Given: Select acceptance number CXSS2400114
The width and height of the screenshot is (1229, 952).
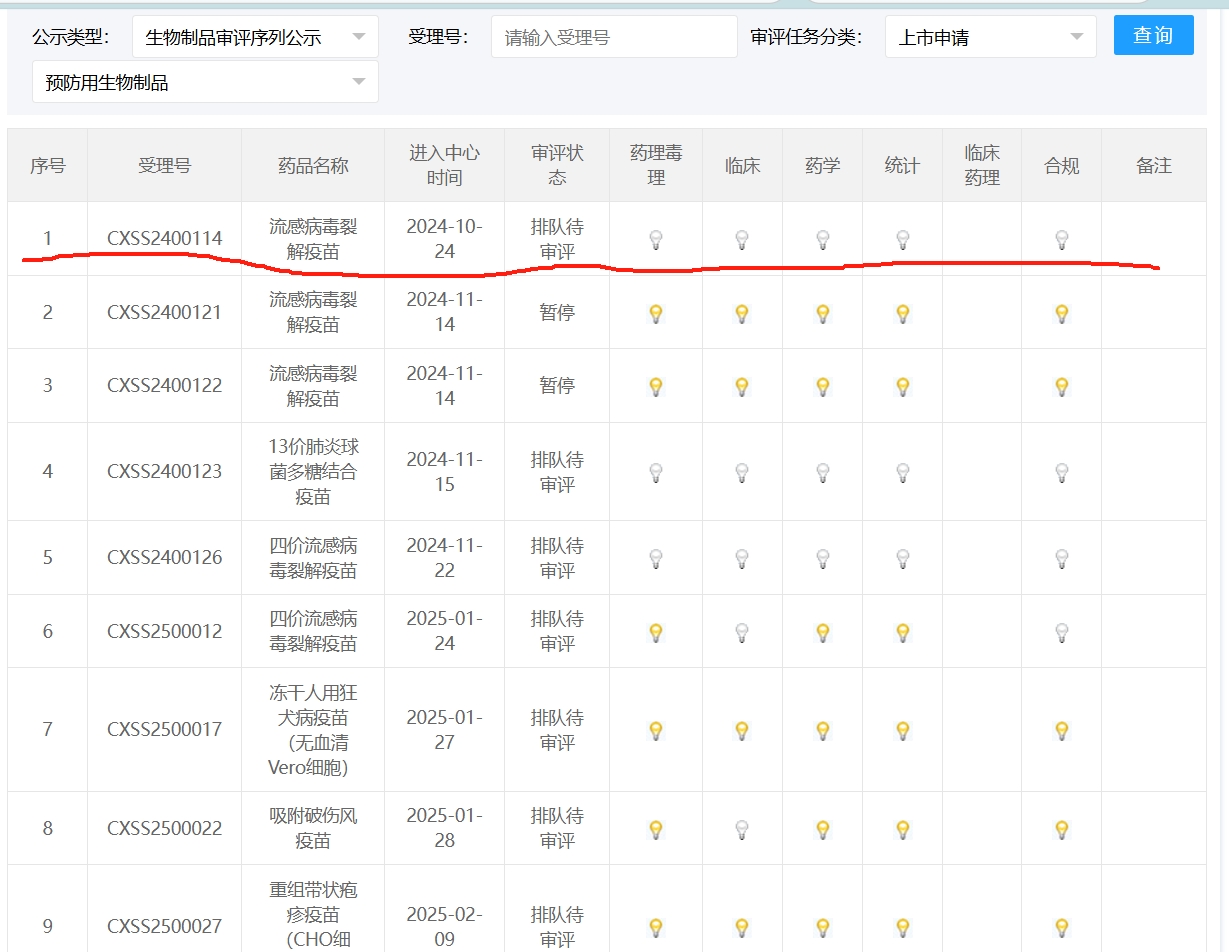Looking at the screenshot, I should 165,239.
